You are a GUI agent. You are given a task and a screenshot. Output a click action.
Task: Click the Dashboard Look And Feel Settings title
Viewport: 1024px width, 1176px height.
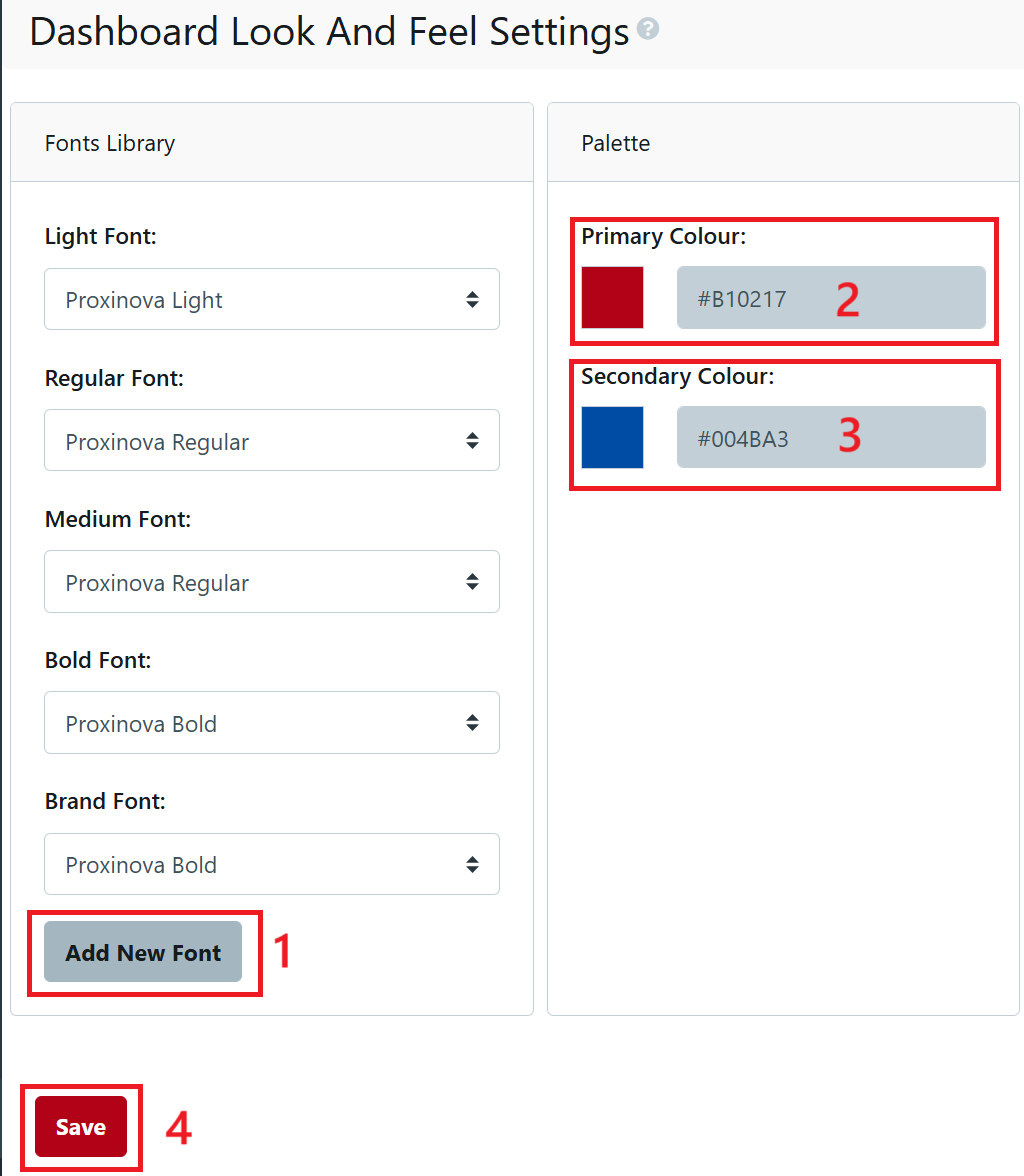click(x=329, y=32)
